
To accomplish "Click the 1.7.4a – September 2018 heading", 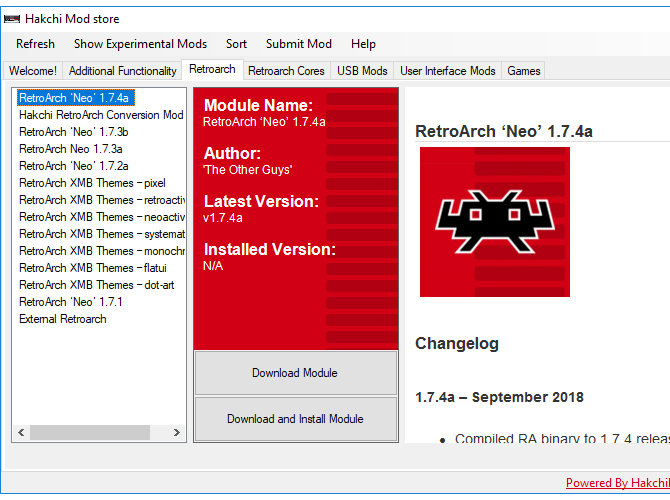I will (500, 397).
